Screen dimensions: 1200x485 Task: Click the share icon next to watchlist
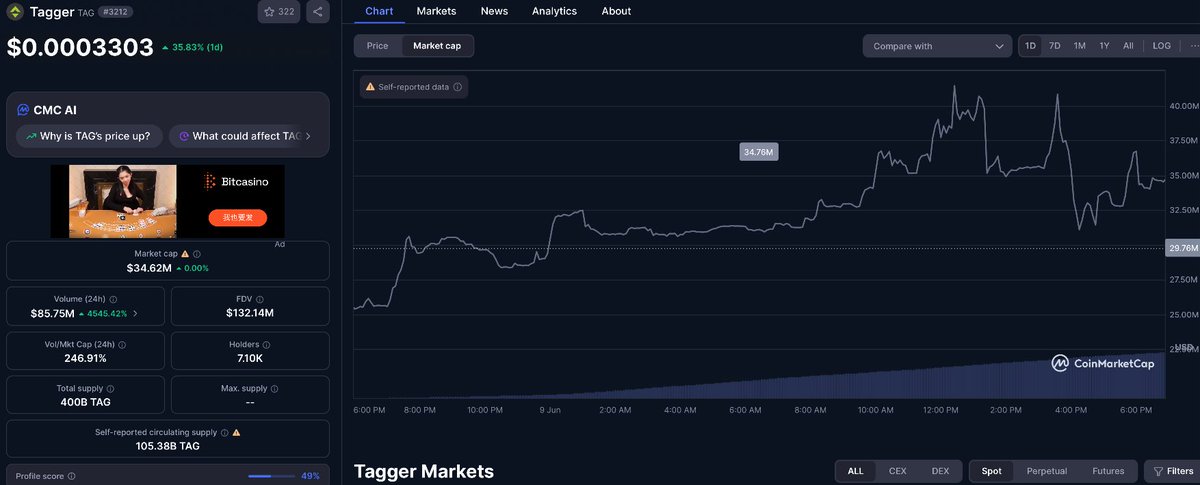click(317, 12)
